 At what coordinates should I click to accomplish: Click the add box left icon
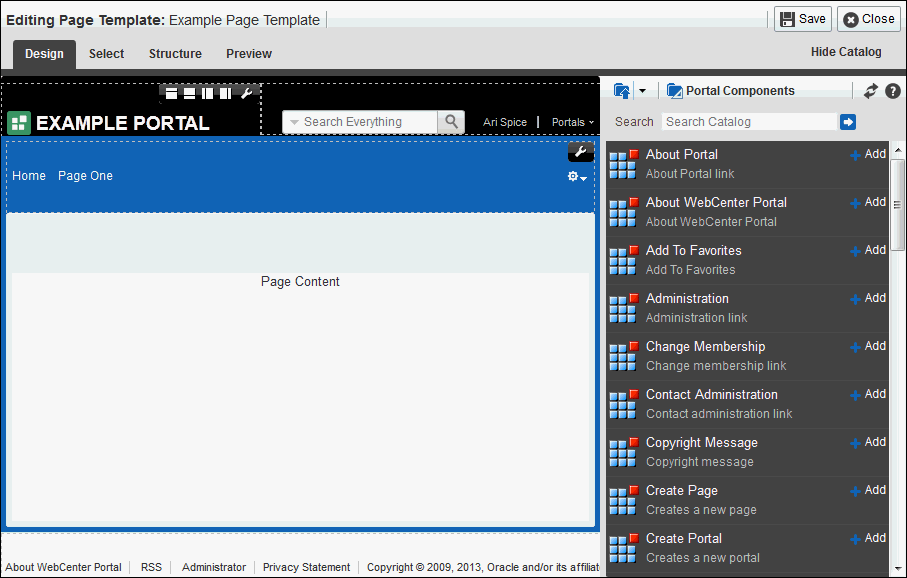coord(207,93)
